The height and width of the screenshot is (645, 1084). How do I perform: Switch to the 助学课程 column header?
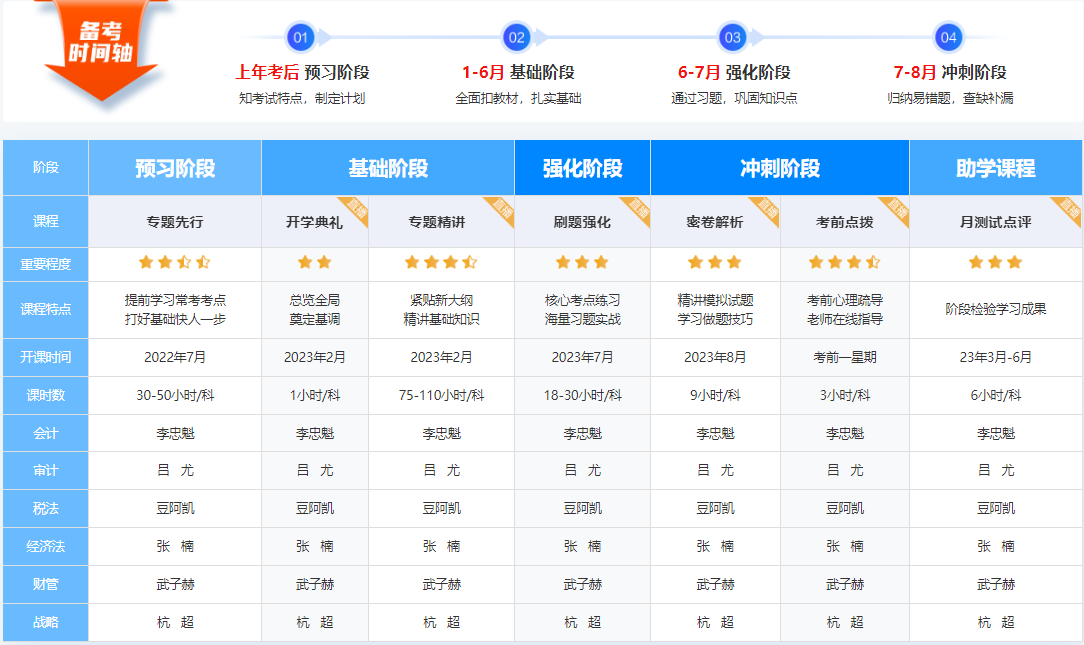pos(995,167)
